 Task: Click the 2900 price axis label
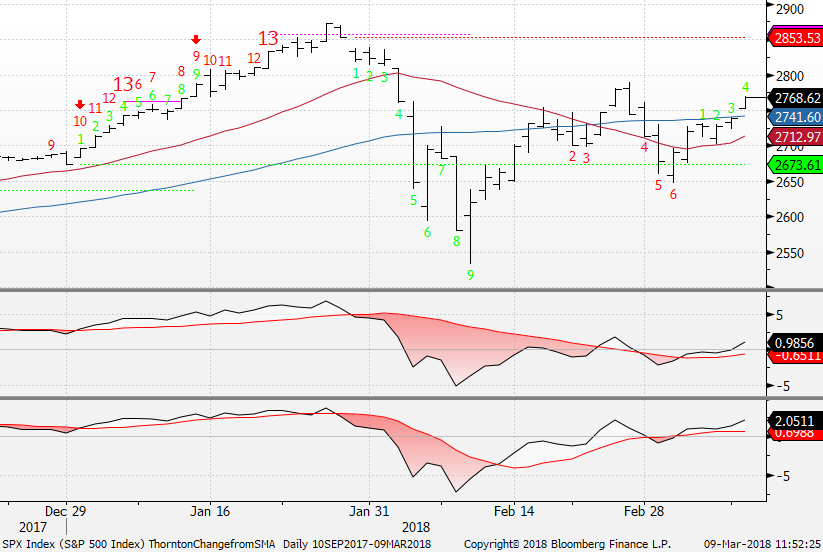coord(790,9)
